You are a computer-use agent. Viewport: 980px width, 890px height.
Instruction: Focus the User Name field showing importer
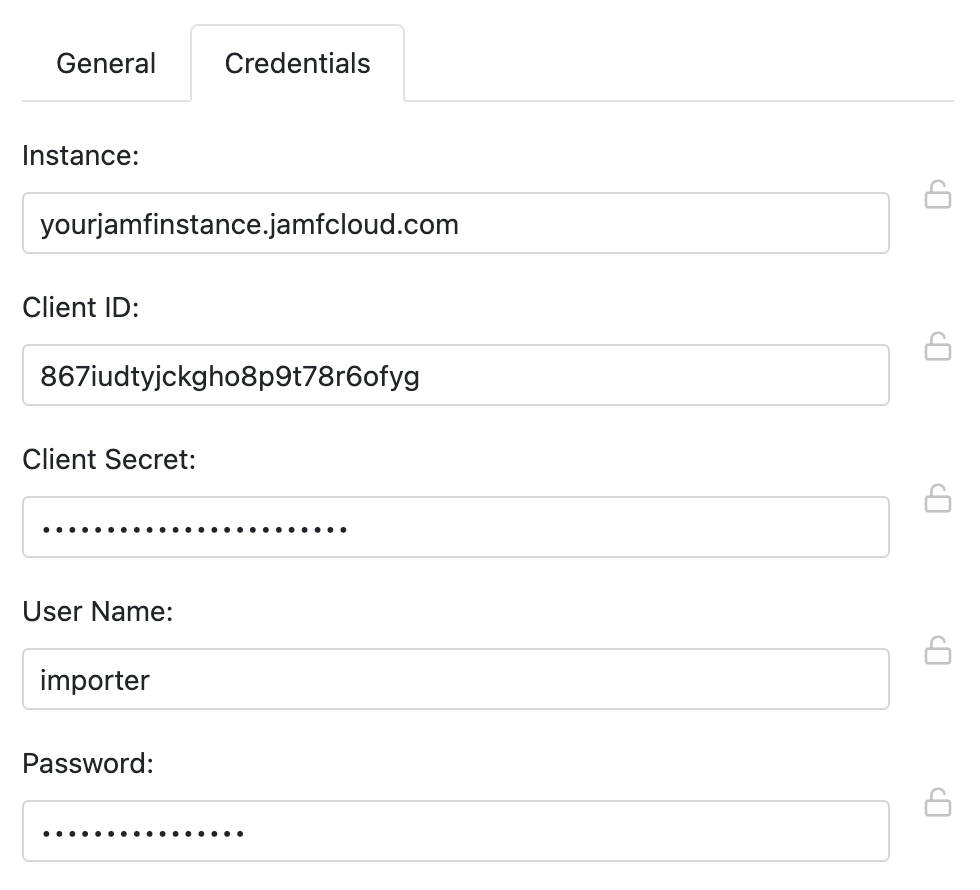(456, 679)
